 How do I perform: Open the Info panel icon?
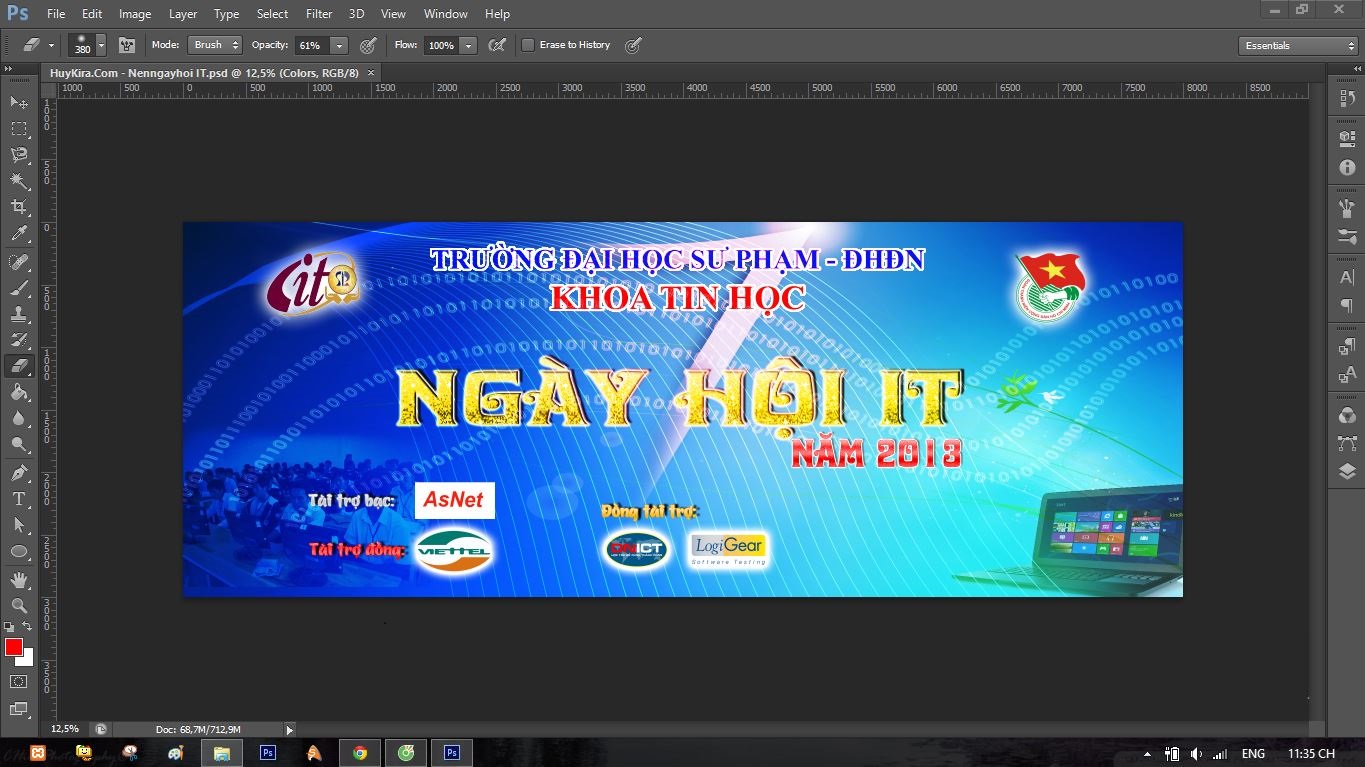[1347, 168]
